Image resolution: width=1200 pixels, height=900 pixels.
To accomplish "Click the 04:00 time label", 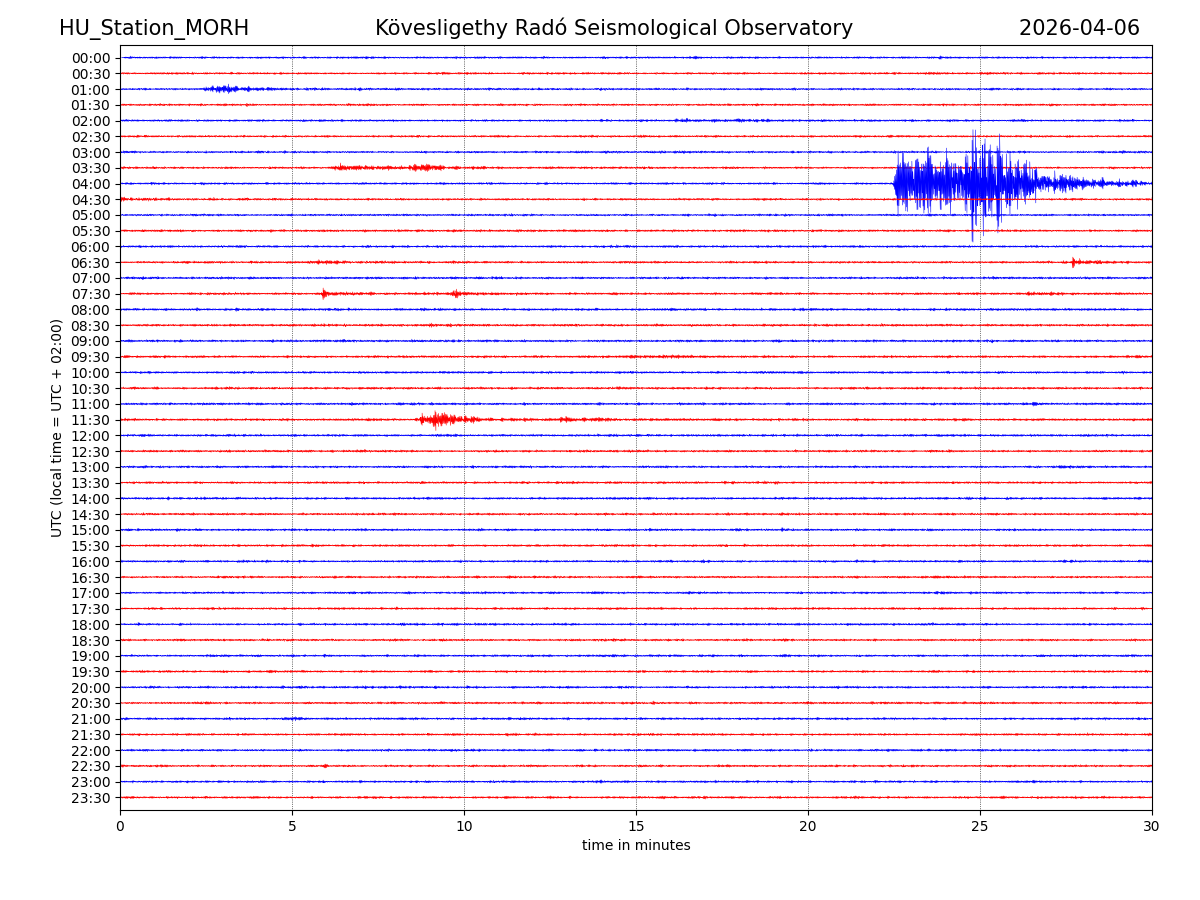I will click(x=91, y=184).
